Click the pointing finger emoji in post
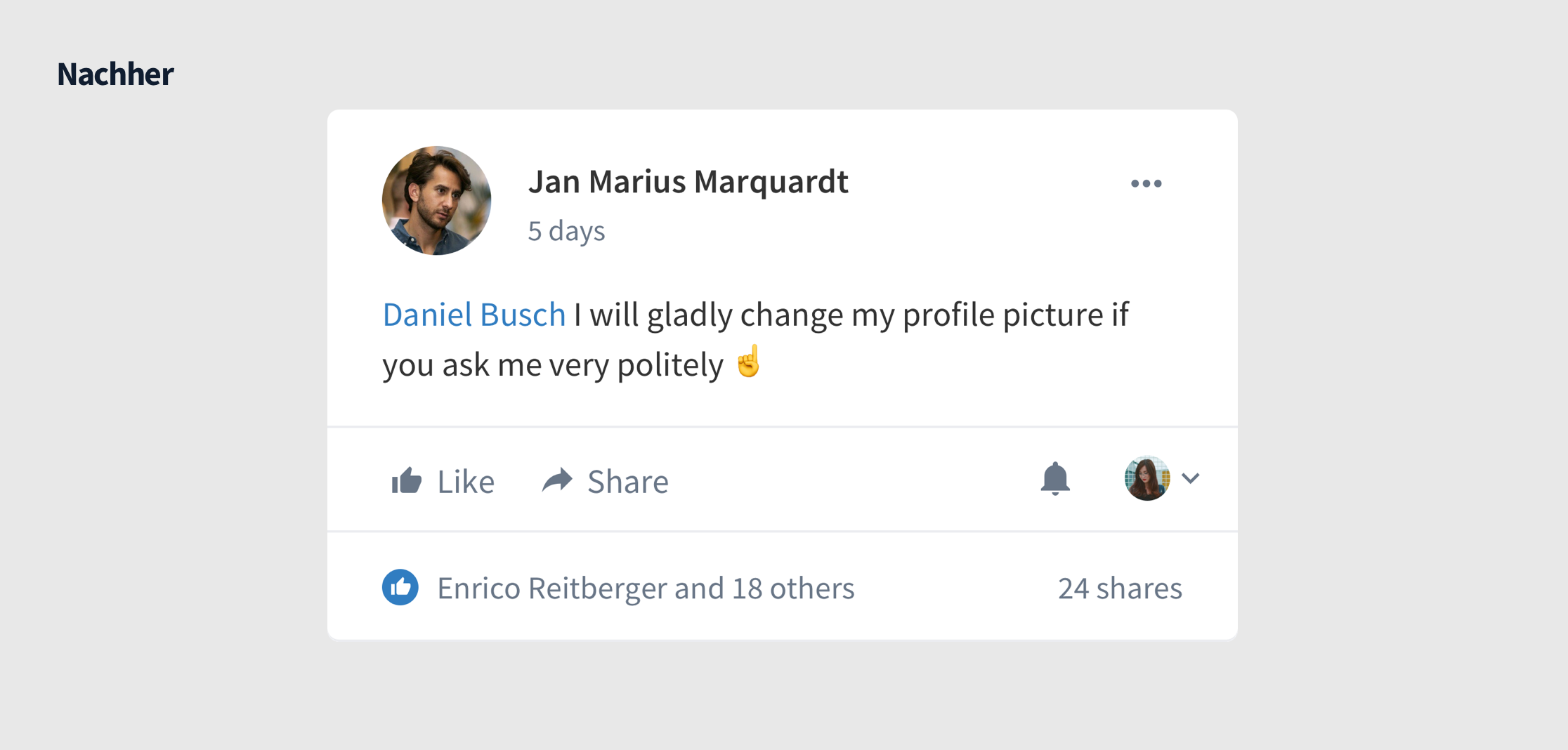Screen dimensions: 1568x750 click(749, 362)
